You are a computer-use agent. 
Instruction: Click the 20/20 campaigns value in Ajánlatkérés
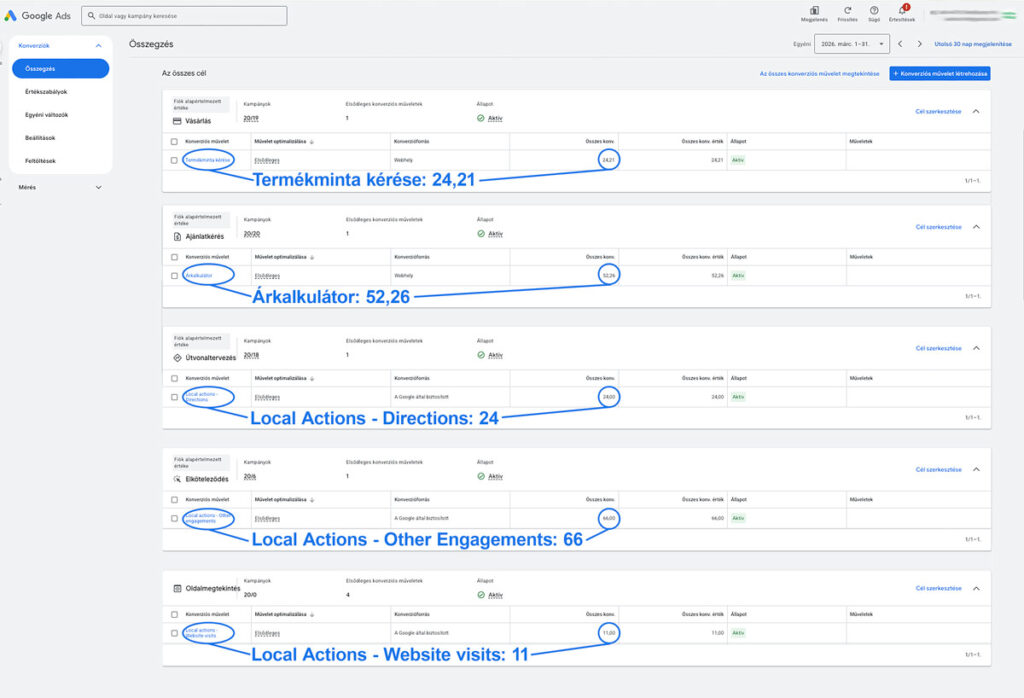pos(251,234)
